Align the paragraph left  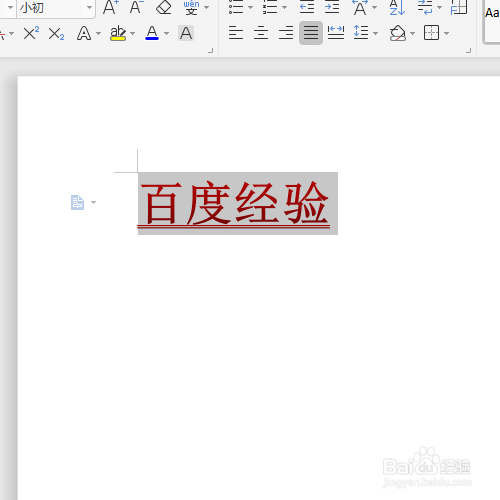[236, 33]
